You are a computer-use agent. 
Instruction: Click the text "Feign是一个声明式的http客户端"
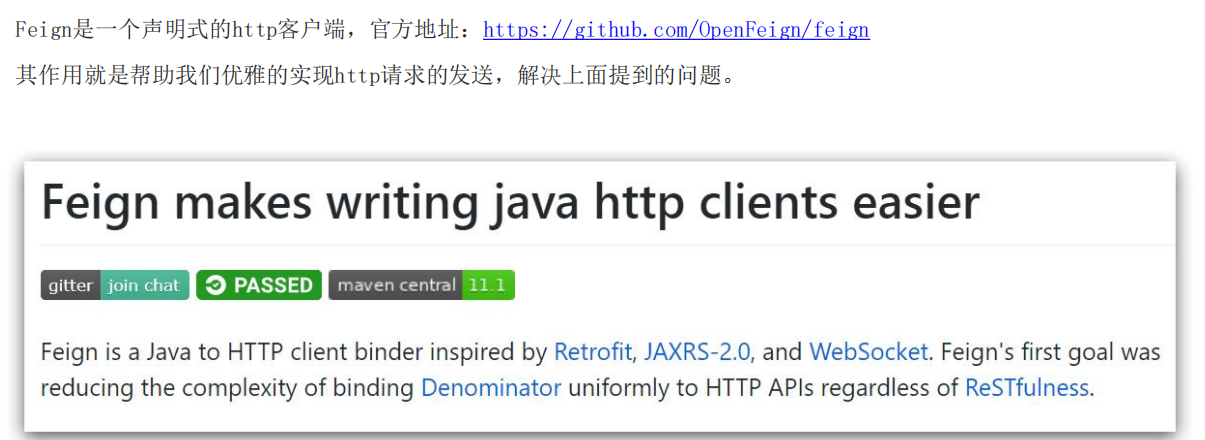pos(178,29)
